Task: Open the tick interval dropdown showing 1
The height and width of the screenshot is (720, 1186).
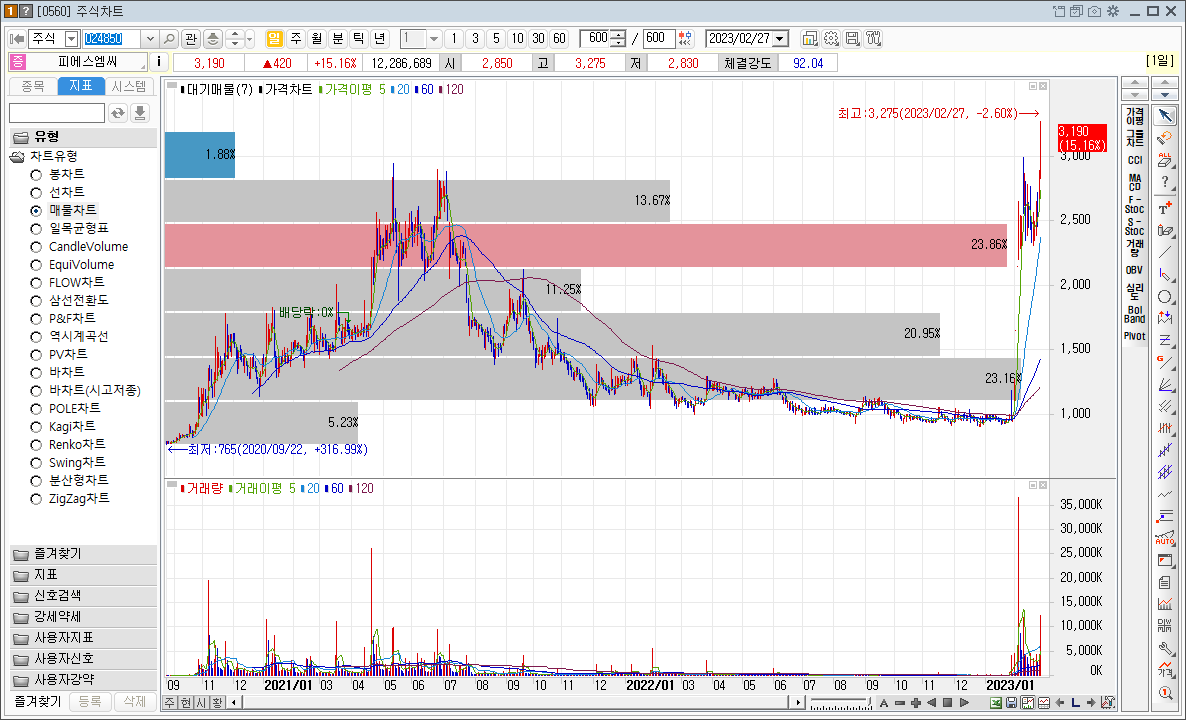Action: coord(434,39)
